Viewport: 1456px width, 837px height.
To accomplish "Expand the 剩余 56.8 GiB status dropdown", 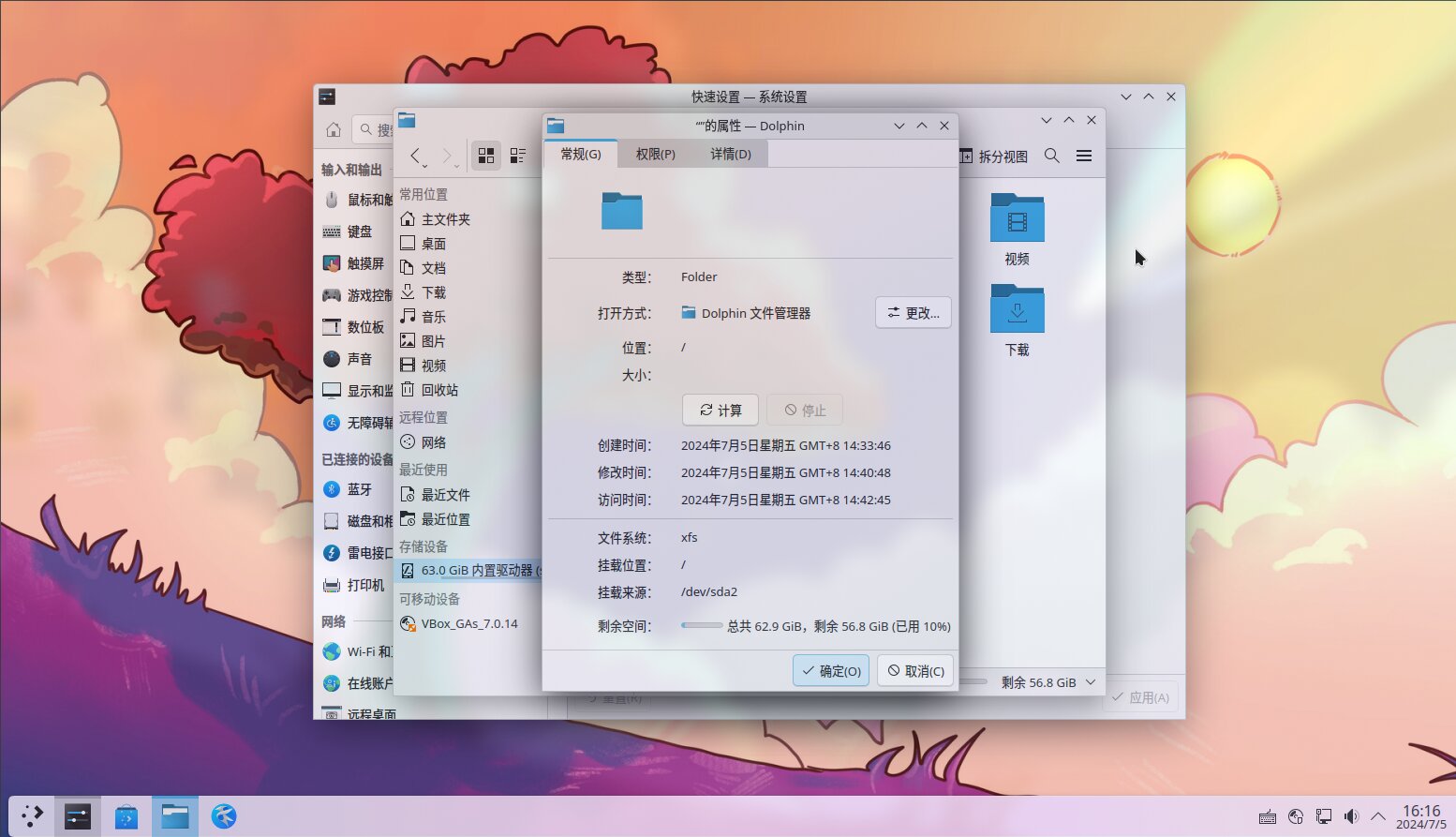I will 1091,682.
